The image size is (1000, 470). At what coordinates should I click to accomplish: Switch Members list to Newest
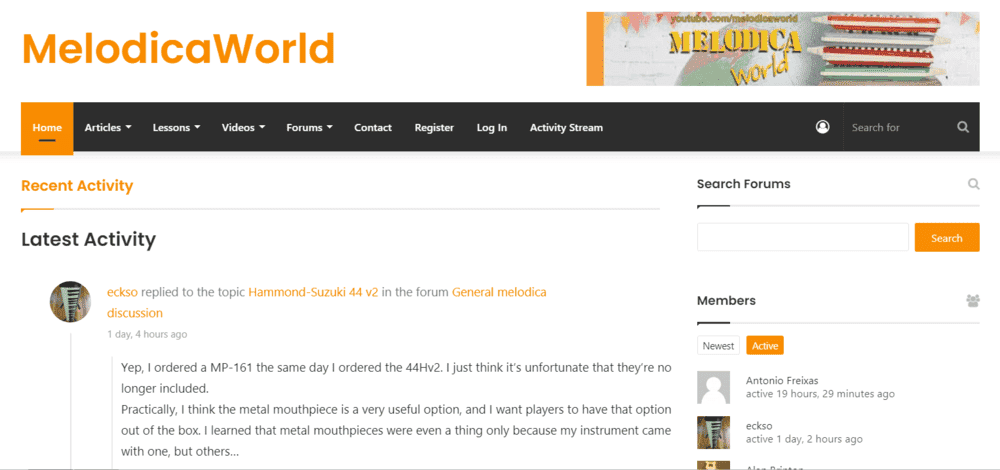click(x=718, y=346)
